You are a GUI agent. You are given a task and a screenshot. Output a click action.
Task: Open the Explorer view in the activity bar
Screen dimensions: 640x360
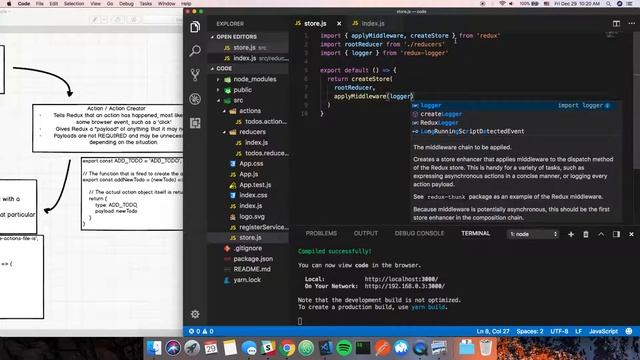pyautogui.click(x=195, y=27)
